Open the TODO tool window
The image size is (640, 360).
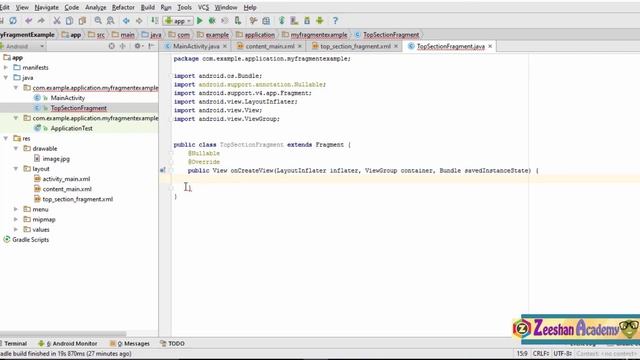[173, 343]
